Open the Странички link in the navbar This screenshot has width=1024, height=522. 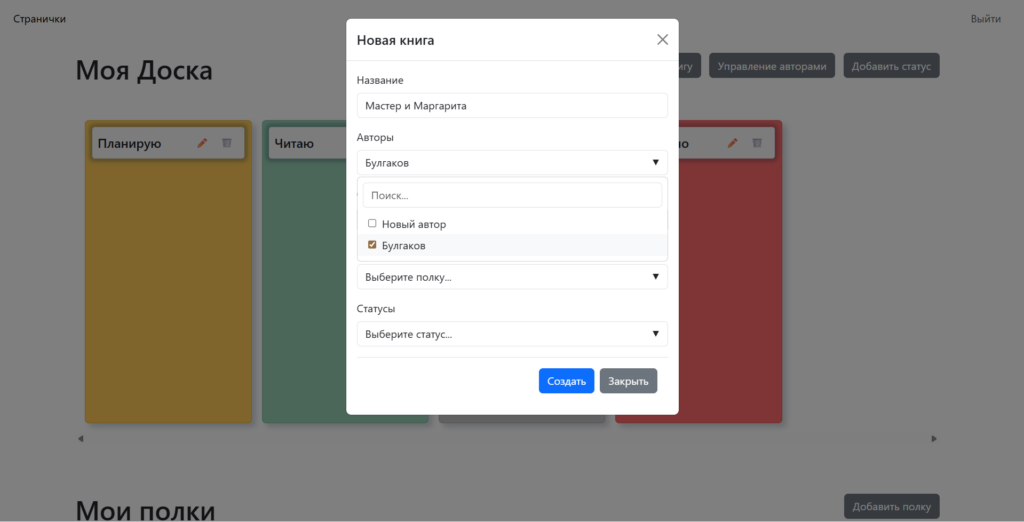pos(39,19)
